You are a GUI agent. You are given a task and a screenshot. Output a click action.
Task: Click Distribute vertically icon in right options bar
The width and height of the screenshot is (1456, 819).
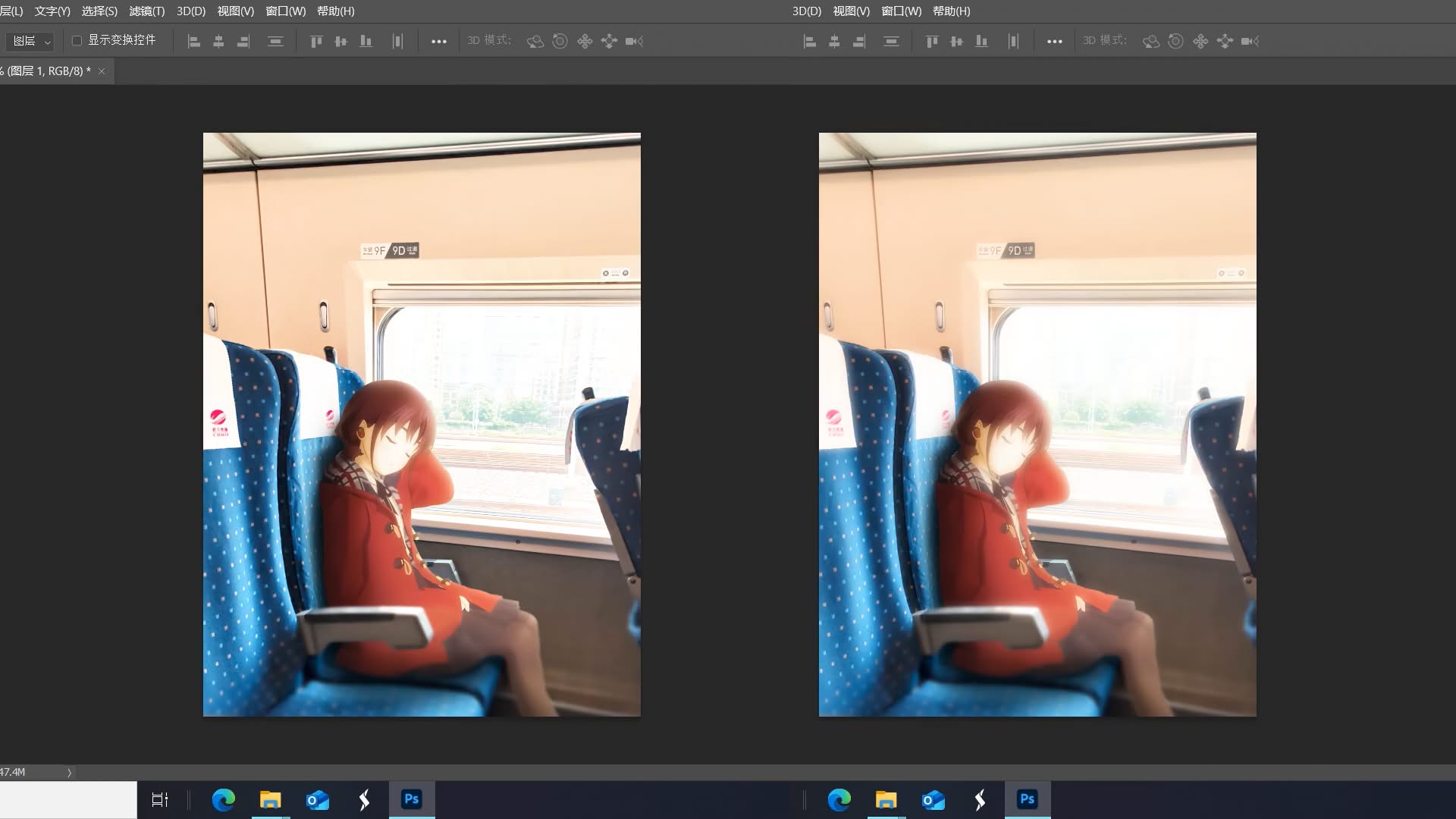[891, 42]
